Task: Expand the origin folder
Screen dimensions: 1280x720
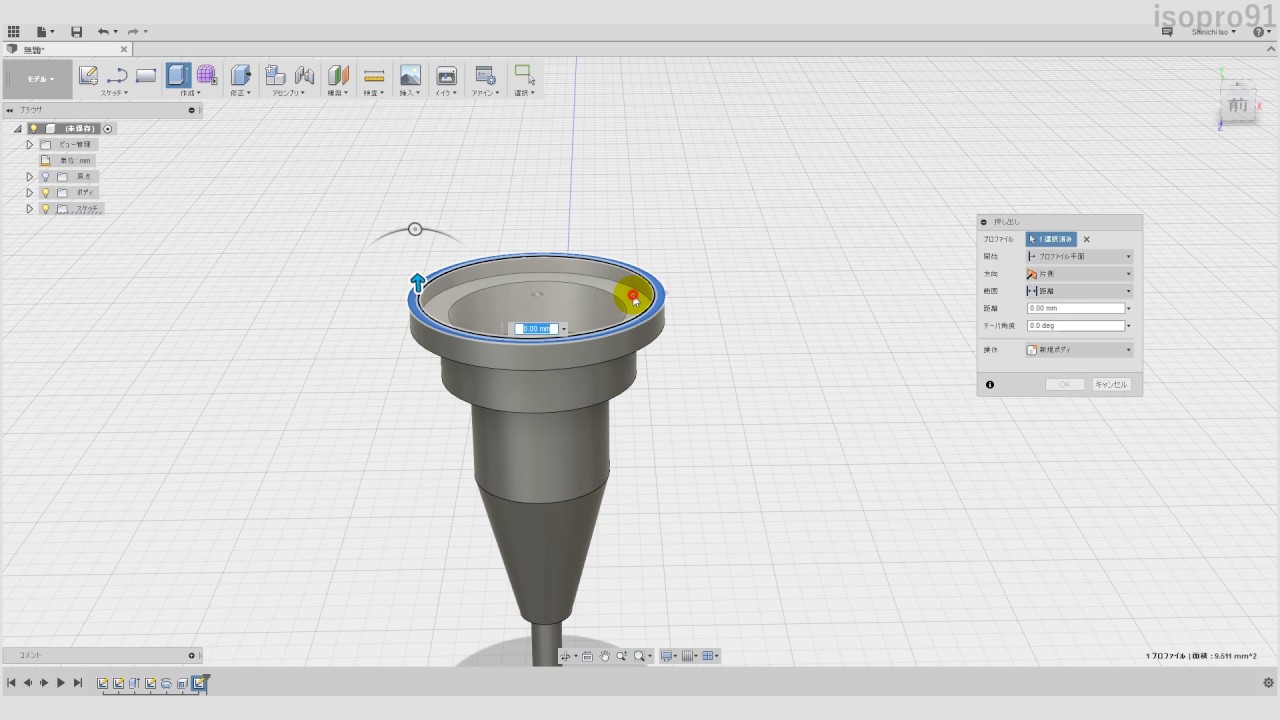Action: pyautogui.click(x=30, y=176)
